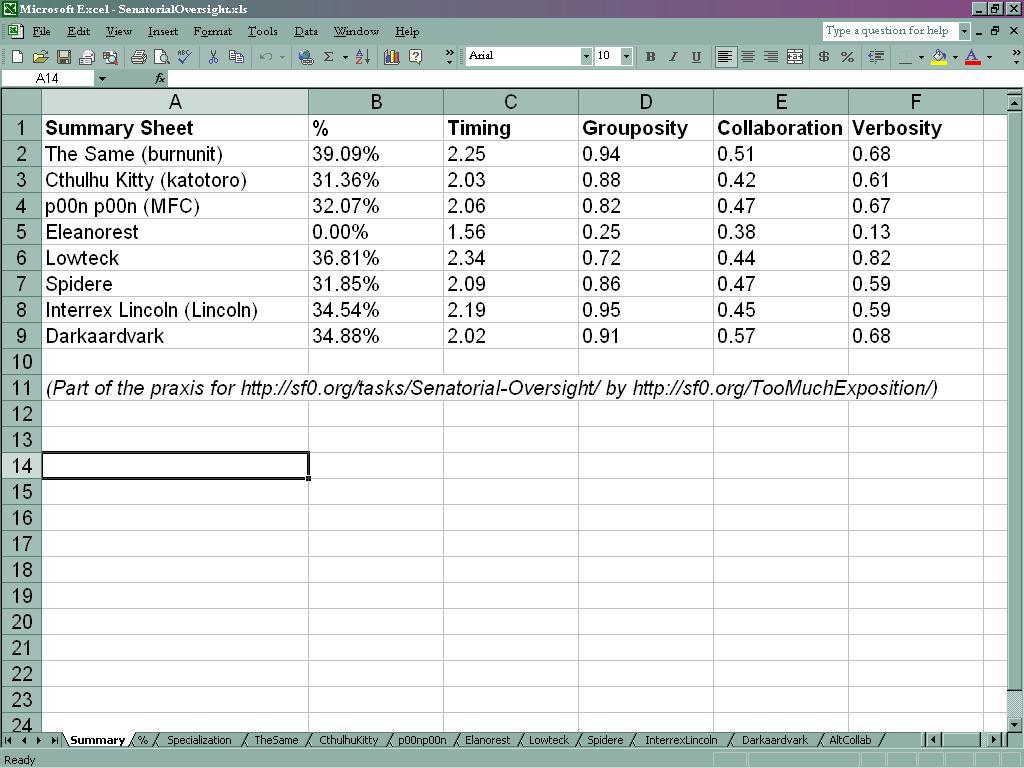The width and height of the screenshot is (1024, 768).
Task: Open the Format menu
Action: tap(212, 31)
